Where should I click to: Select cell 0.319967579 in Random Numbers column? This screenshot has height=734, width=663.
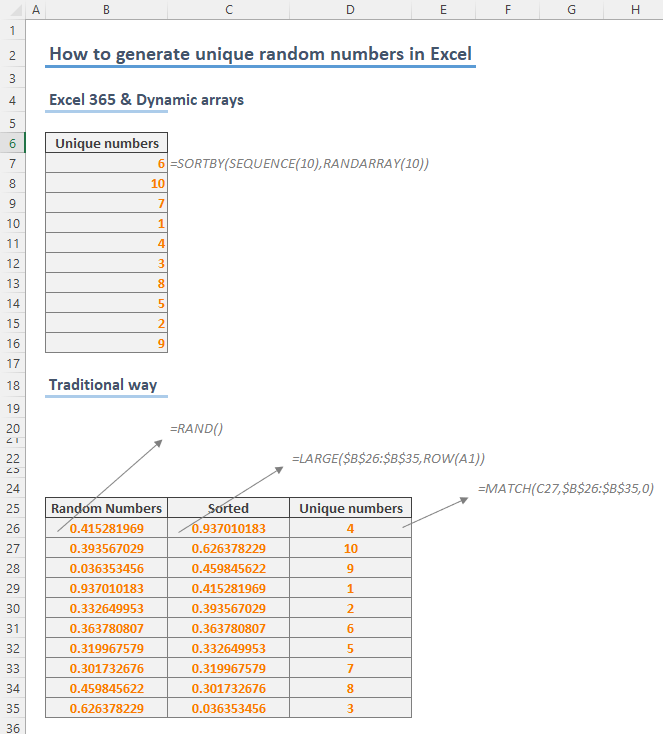[x=107, y=648]
